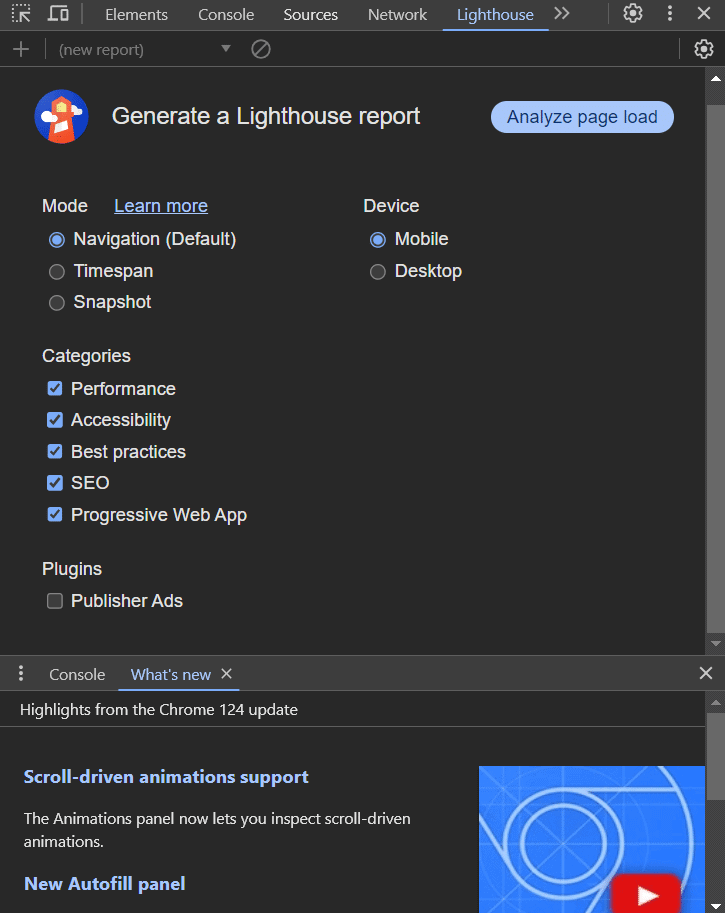
Task: Open the (new report) dropdown
Action: pos(145,49)
